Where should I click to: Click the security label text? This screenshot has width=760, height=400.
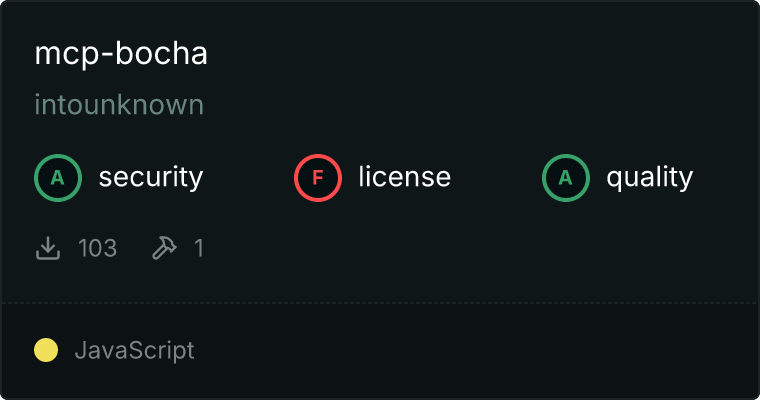point(151,178)
